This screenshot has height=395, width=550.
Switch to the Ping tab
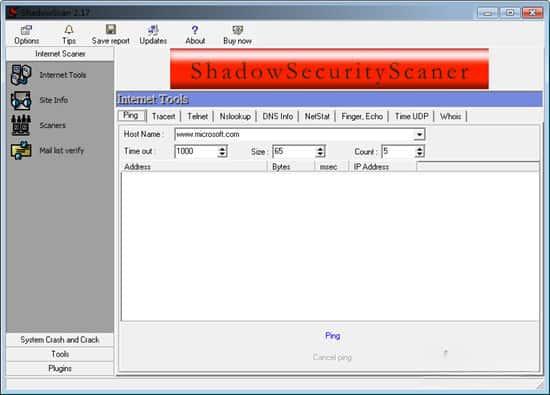[x=132, y=115]
